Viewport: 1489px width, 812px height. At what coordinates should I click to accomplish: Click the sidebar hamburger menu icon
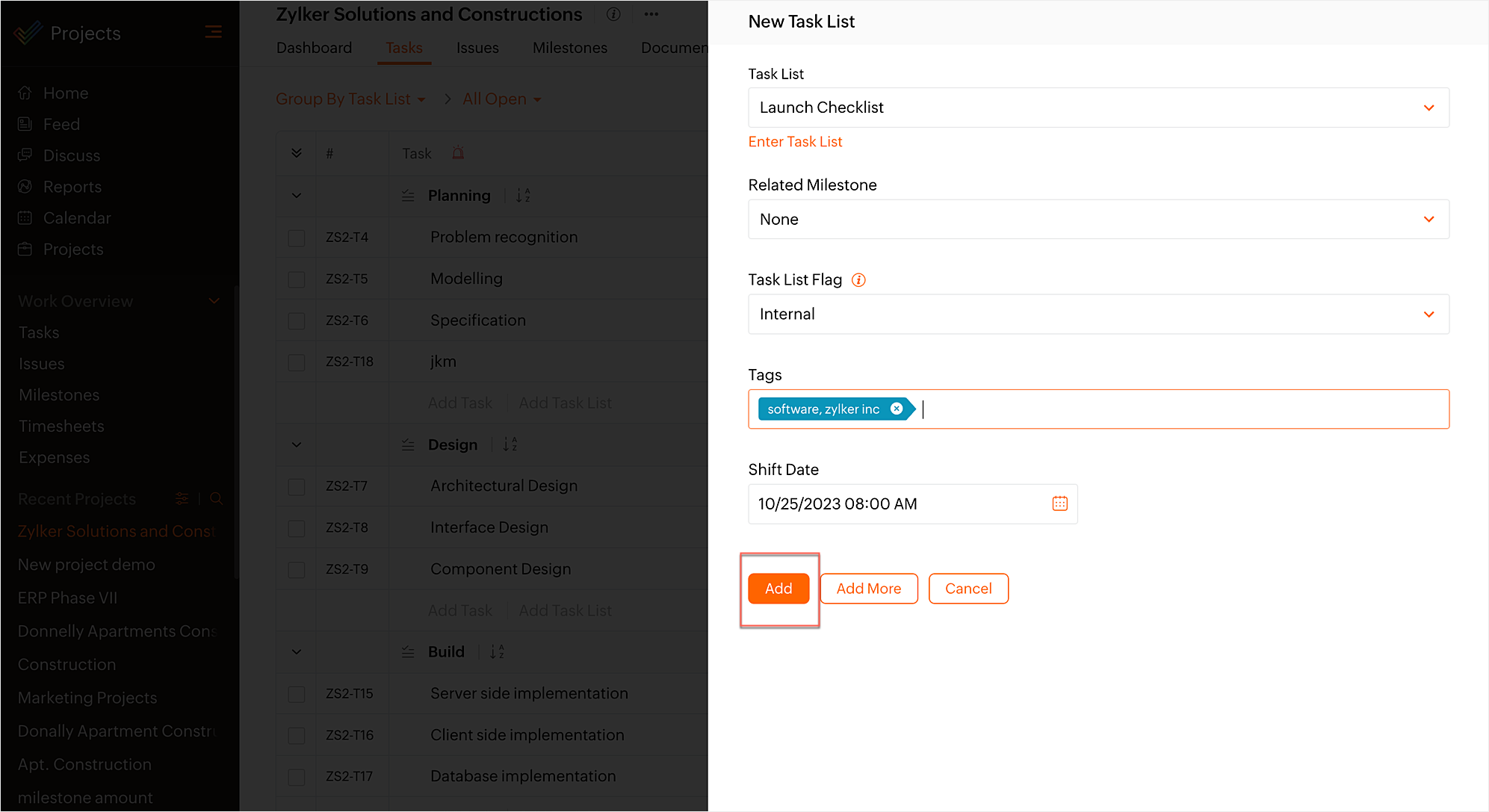coord(213,32)
